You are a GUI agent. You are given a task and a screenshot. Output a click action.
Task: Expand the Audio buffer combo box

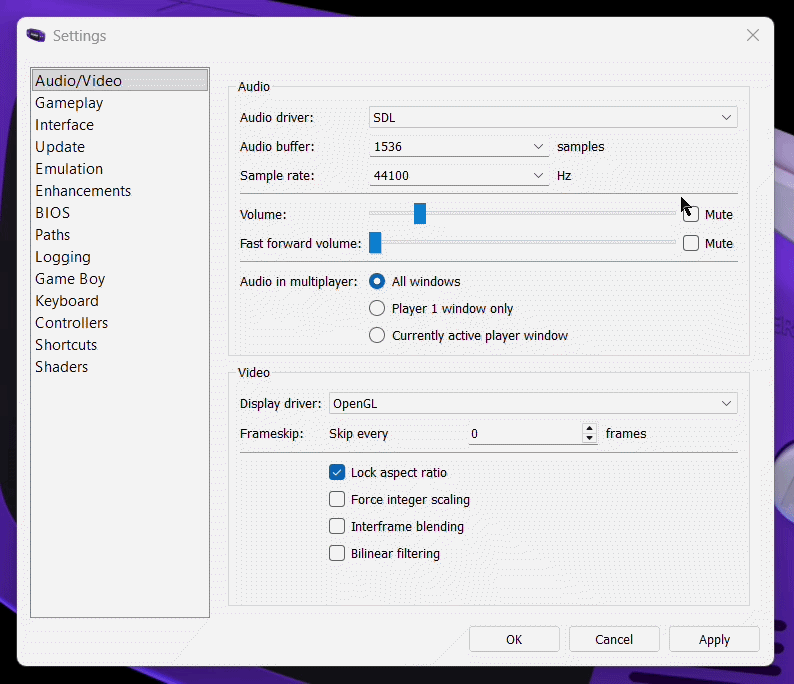click(x=459, y=147)
